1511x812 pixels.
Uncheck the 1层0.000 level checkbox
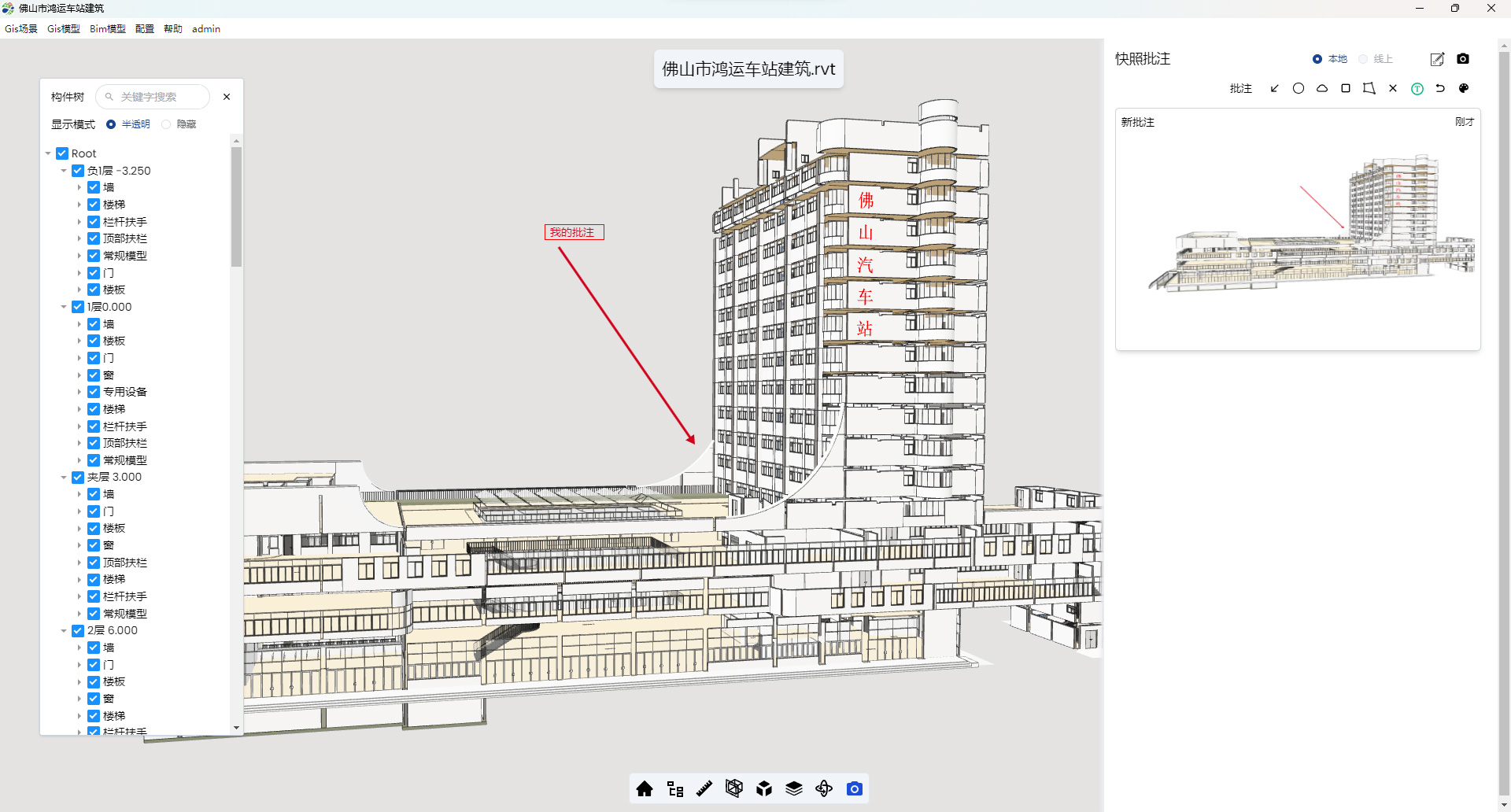(x=78, y=307)
